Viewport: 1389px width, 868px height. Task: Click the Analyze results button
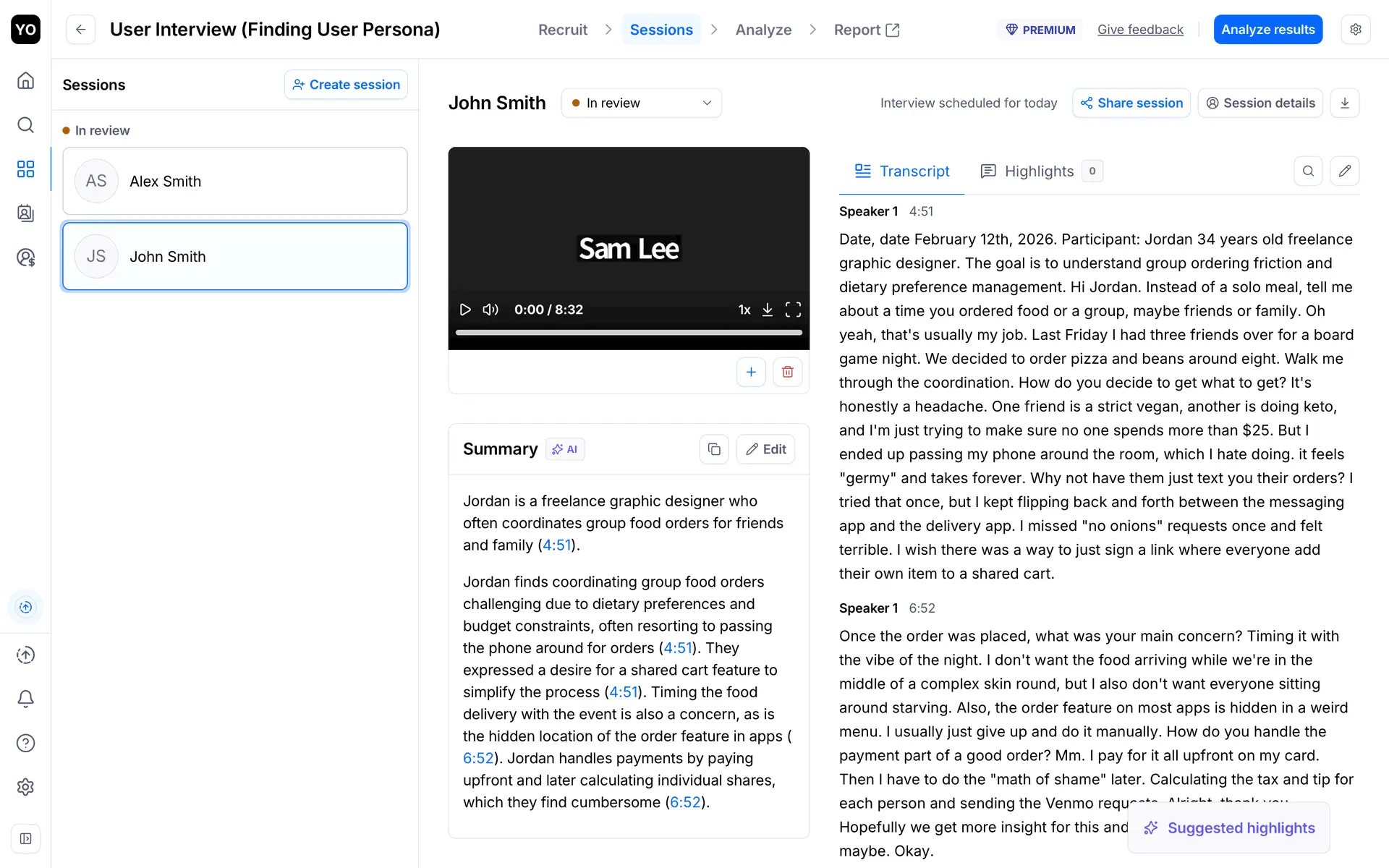click(1267, 30)
